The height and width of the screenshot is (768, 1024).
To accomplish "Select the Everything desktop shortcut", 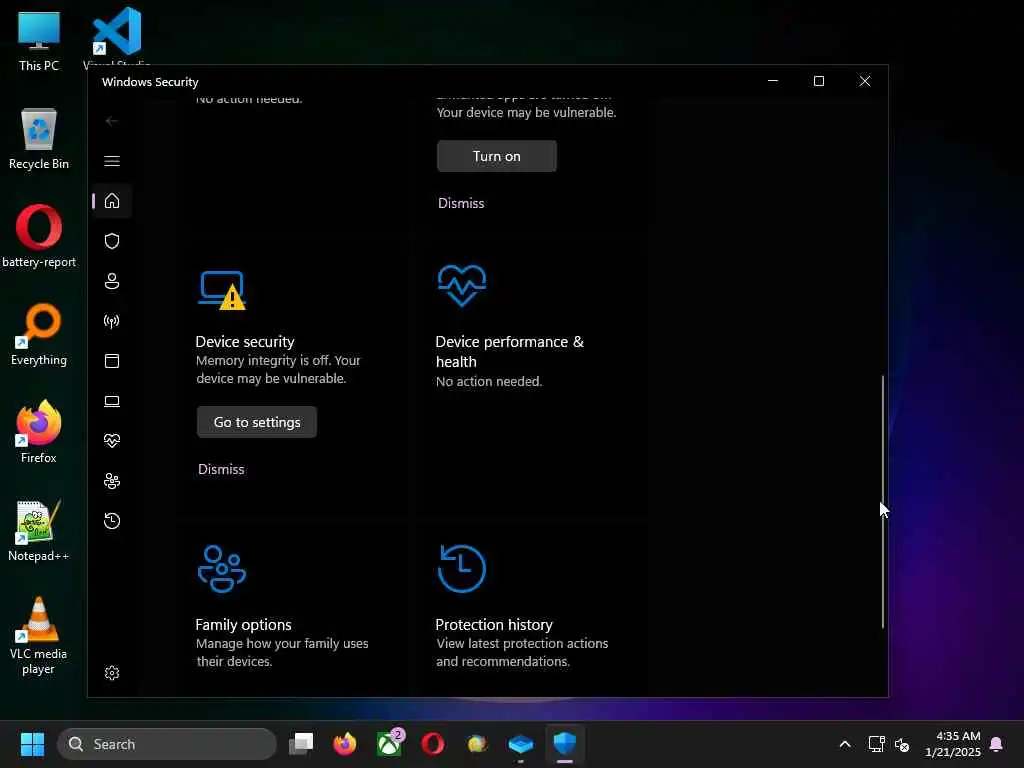I will (39, 334).
